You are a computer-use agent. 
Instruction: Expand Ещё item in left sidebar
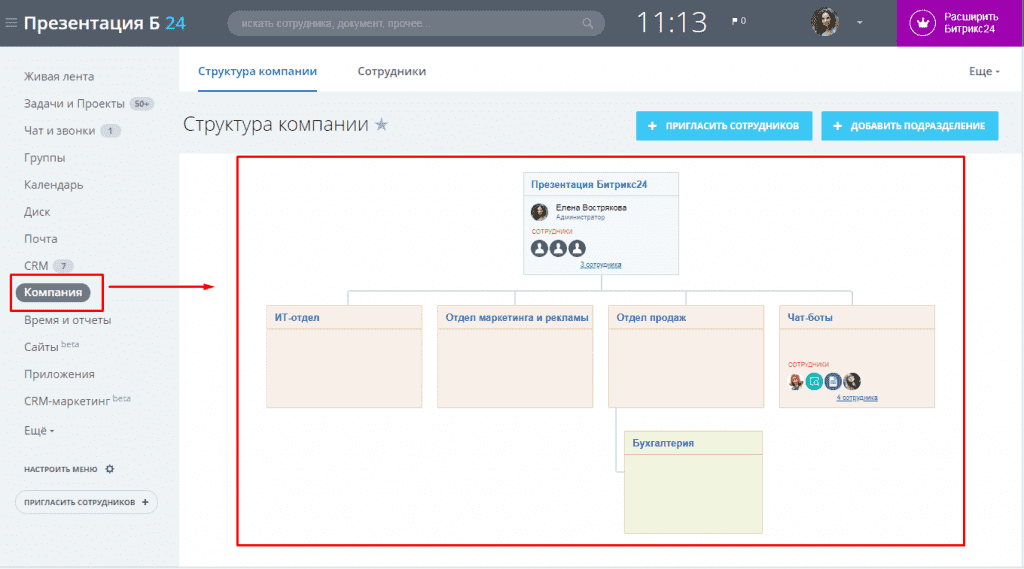tap(39, 430)
